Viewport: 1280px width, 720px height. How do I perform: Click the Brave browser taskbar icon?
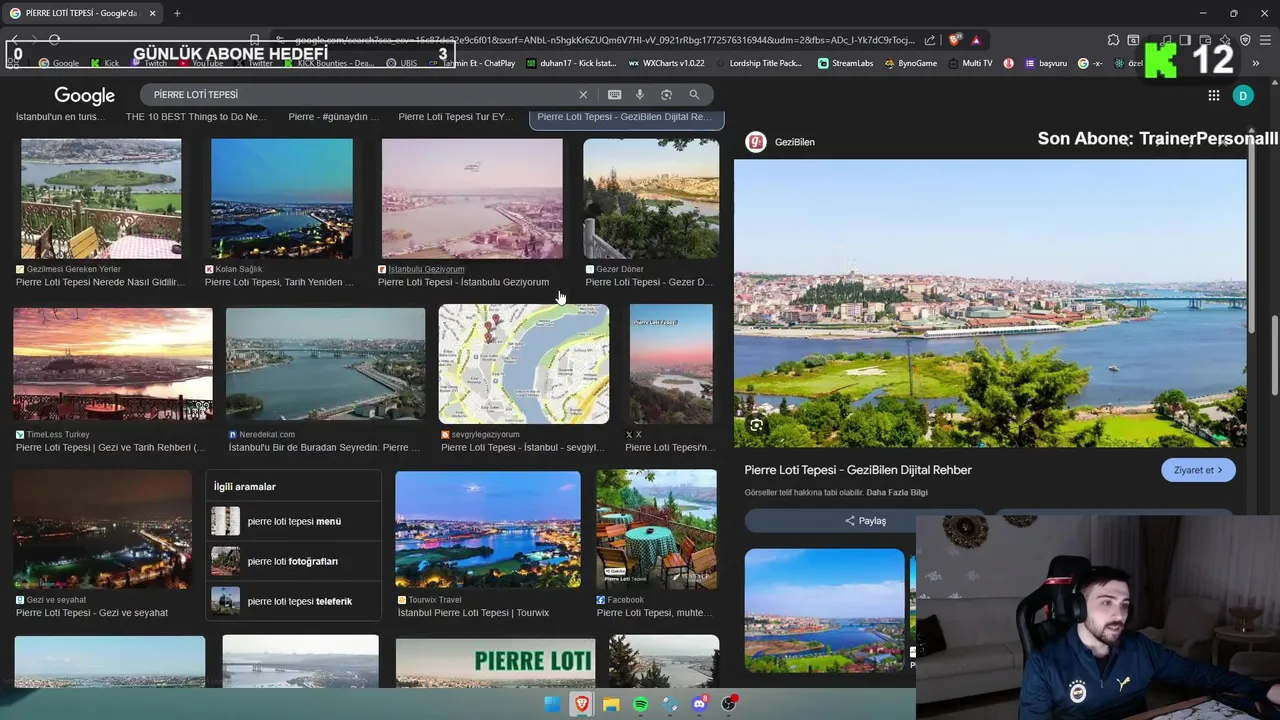click(581, 704)
